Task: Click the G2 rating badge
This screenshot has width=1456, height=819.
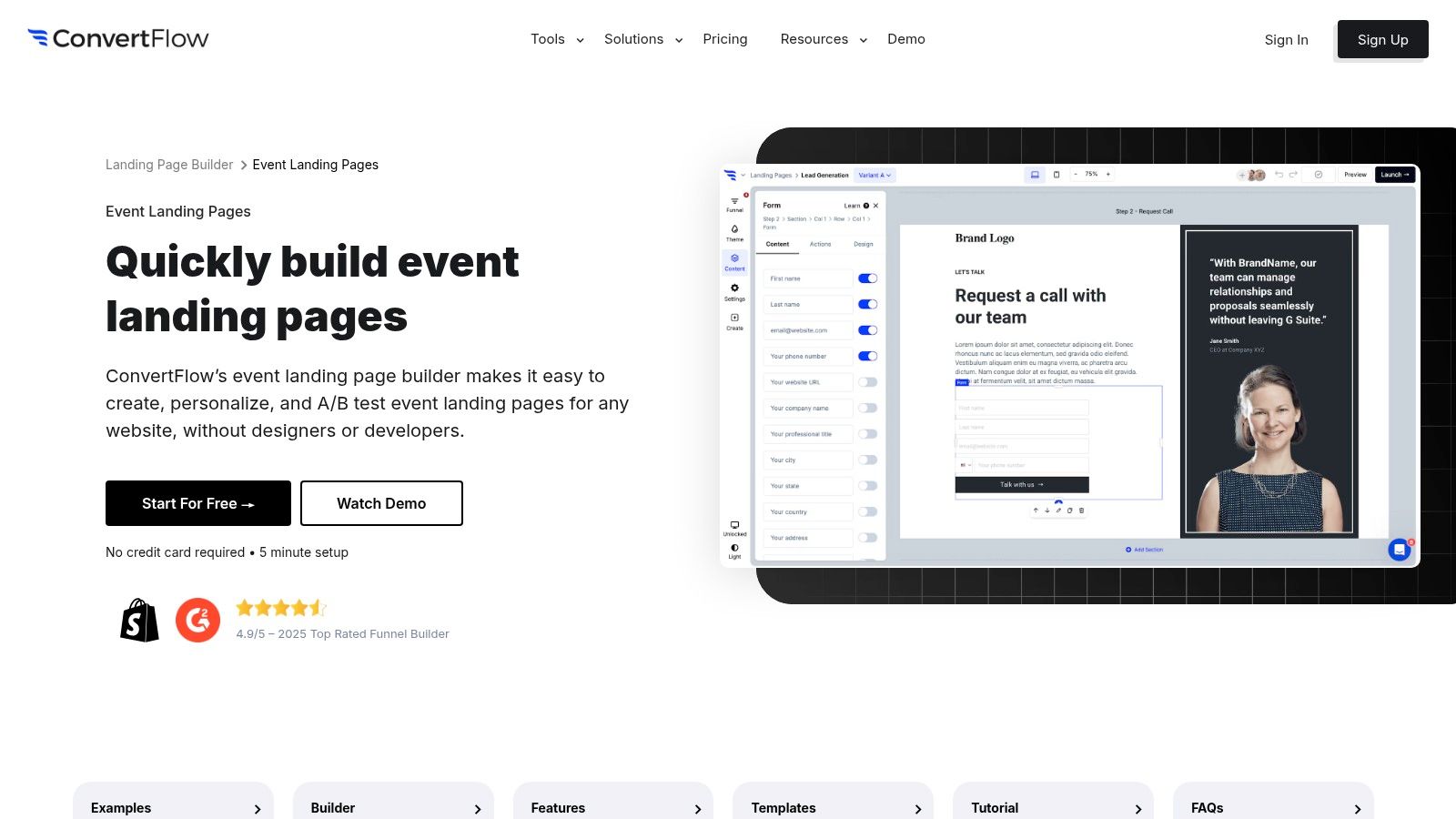Action: pos(197,621)
